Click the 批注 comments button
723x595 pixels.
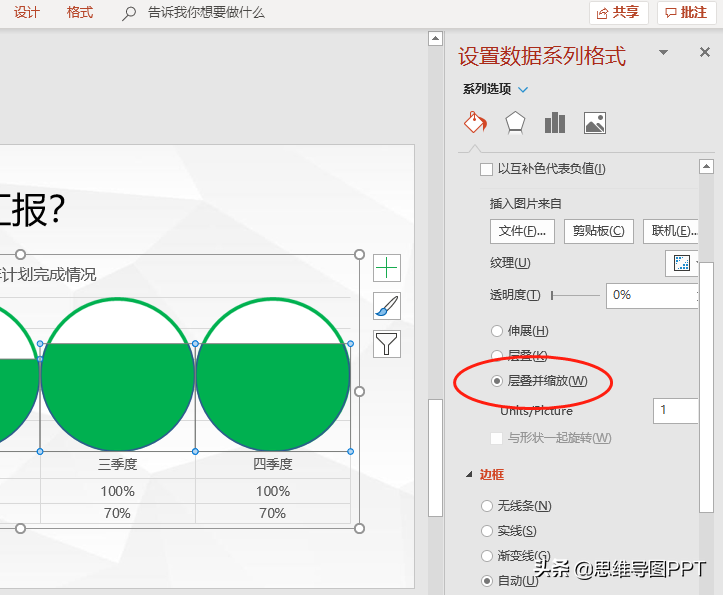687,12
